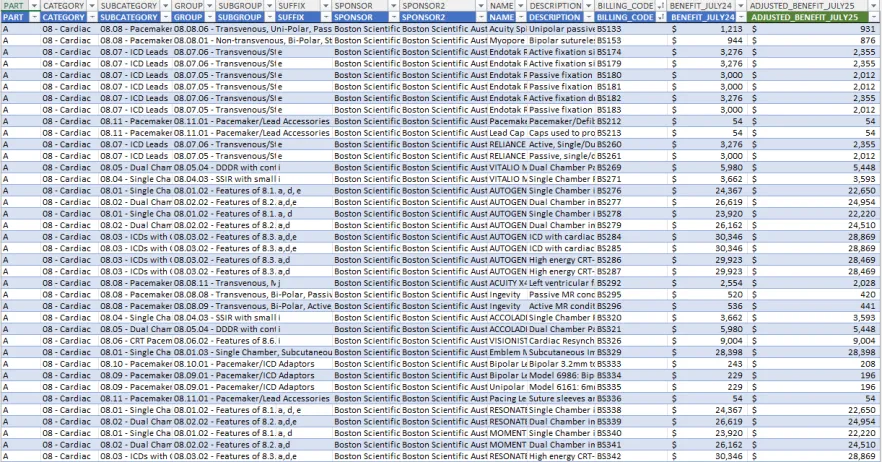Select billing code cell BS133
Image resolution: width=882 pixels, height=462 pixels.
pyautogui.click(x=631, y=29)
